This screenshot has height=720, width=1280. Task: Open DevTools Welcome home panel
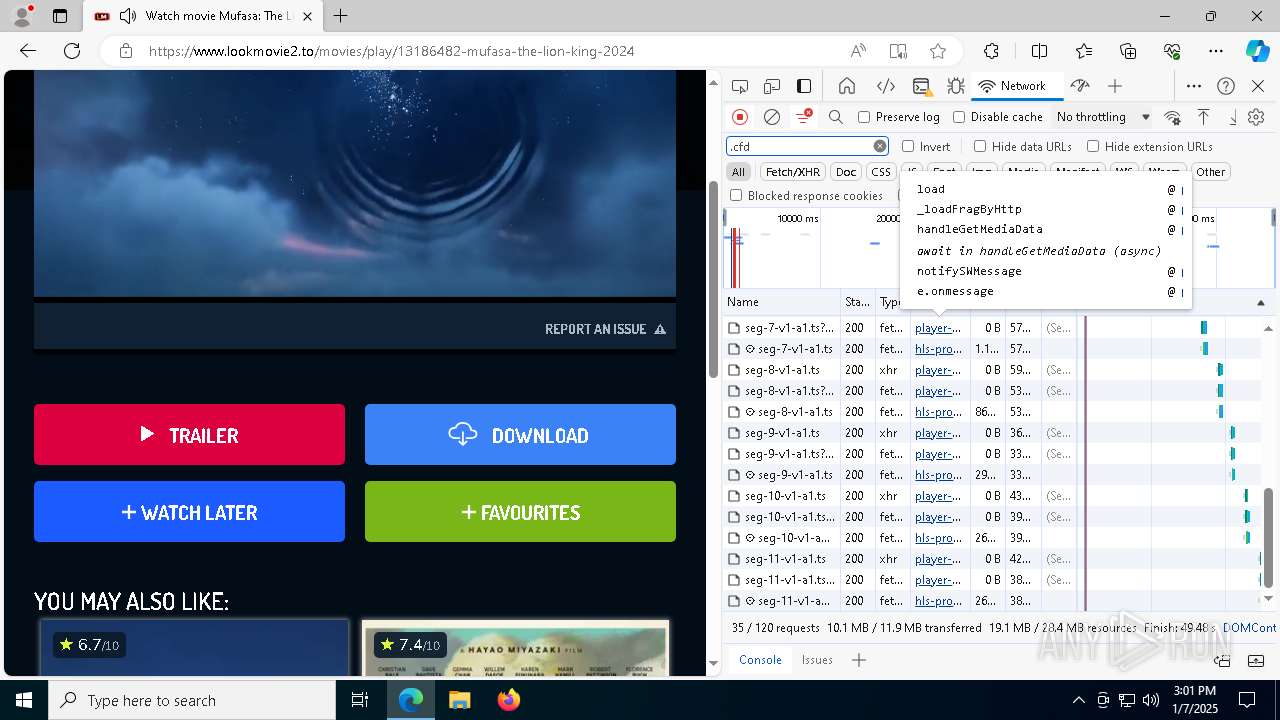[x=847, y=86]
